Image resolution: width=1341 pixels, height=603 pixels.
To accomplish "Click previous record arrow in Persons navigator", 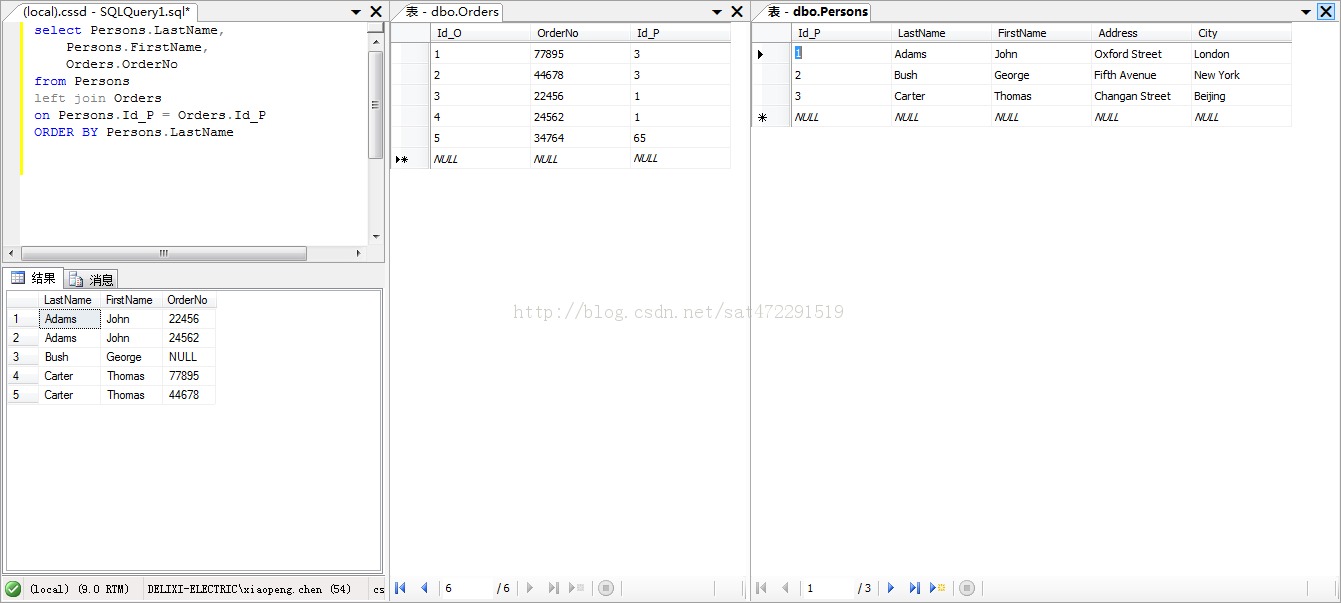I will [x=785, y=588].
